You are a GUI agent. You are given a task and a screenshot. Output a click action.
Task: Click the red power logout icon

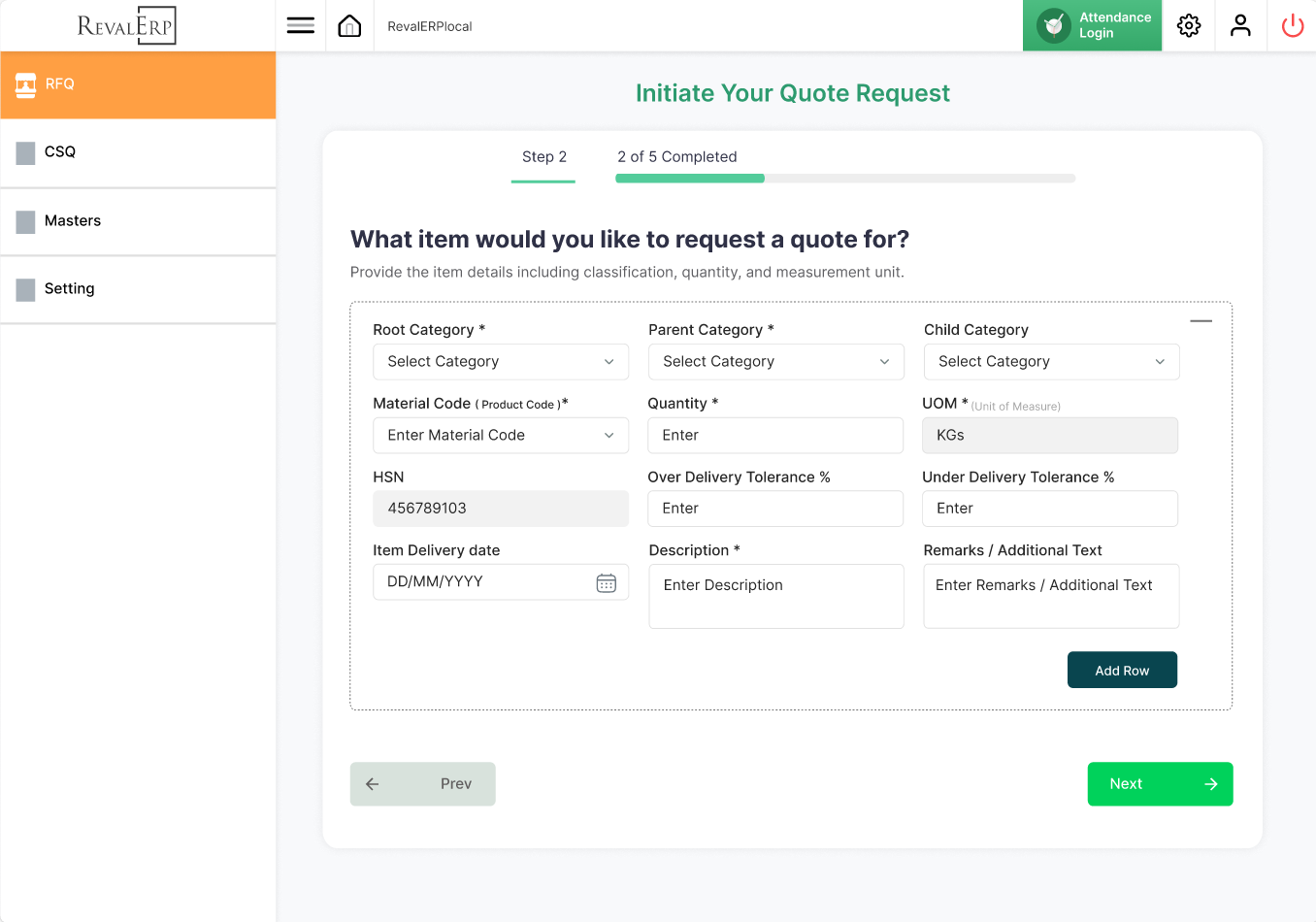point(1292,26)
